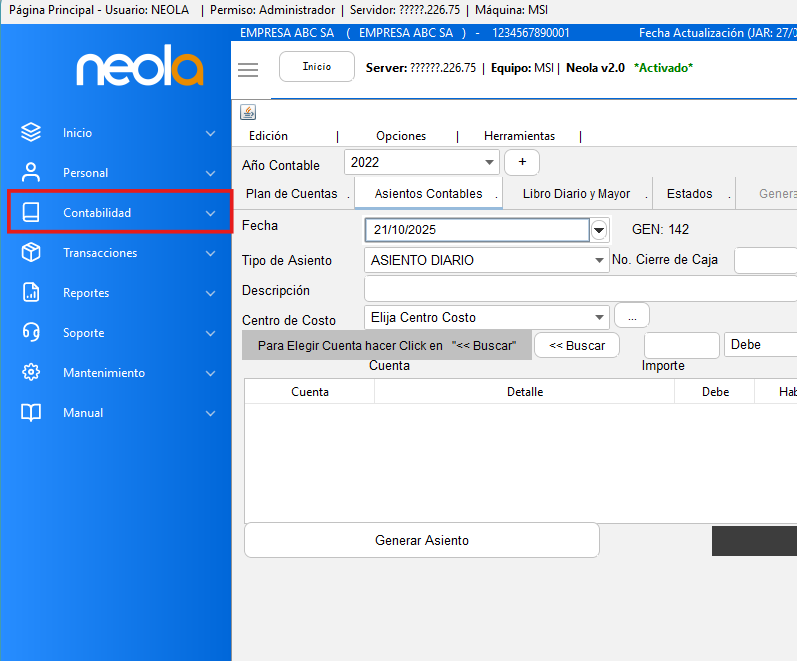The height and width of the screenshot is (661, 797).
Task: Toggle the hamburger menu to collapse sidebar
Action: click(248, 69)
